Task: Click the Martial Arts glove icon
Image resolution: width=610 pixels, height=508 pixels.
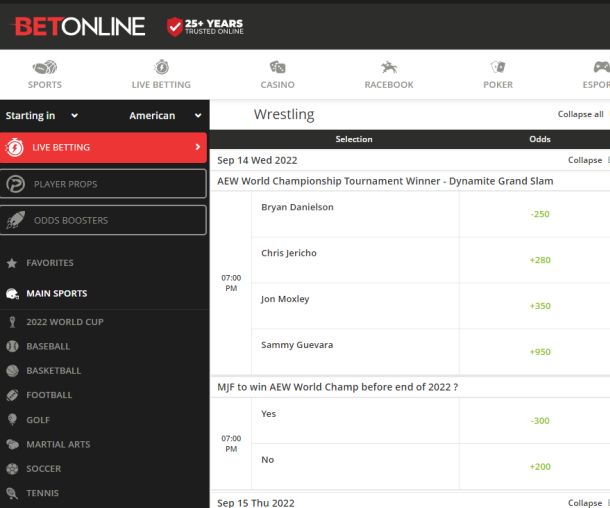Action: click(x=12, y=444)
